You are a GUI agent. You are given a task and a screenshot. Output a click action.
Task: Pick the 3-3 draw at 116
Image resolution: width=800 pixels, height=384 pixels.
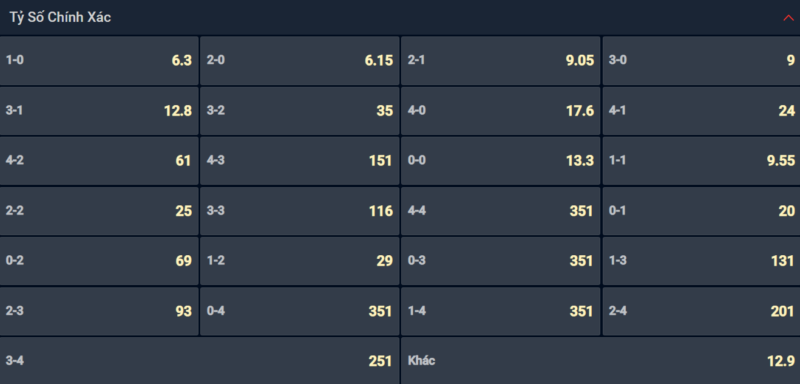pos(299,211)
